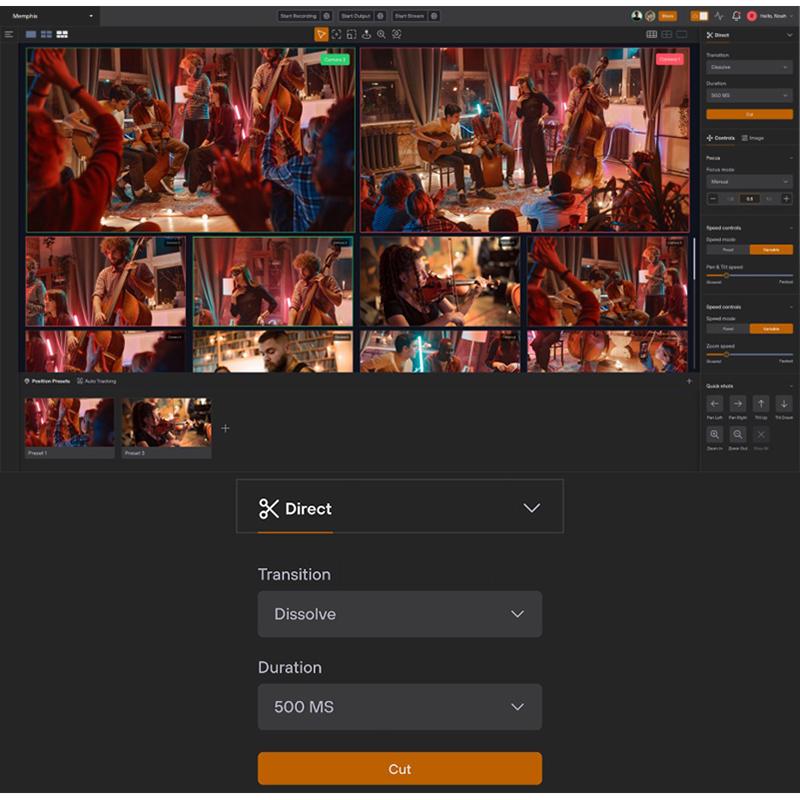Open the Memphis project dropdown
800x800 pixels.
click(51, 16)
